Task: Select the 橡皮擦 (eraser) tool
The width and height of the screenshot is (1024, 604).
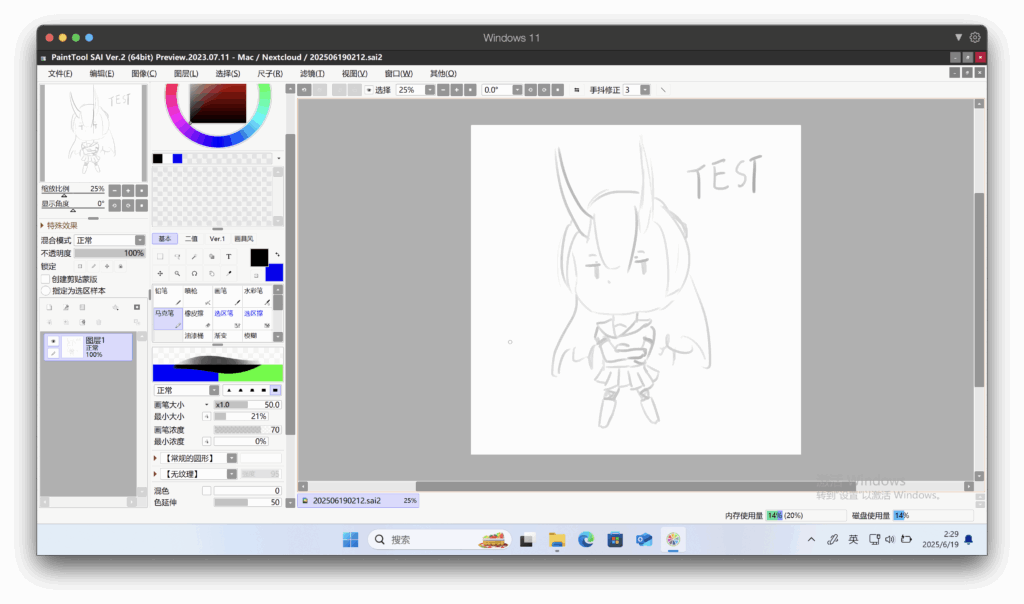Action: click(196, 317)
